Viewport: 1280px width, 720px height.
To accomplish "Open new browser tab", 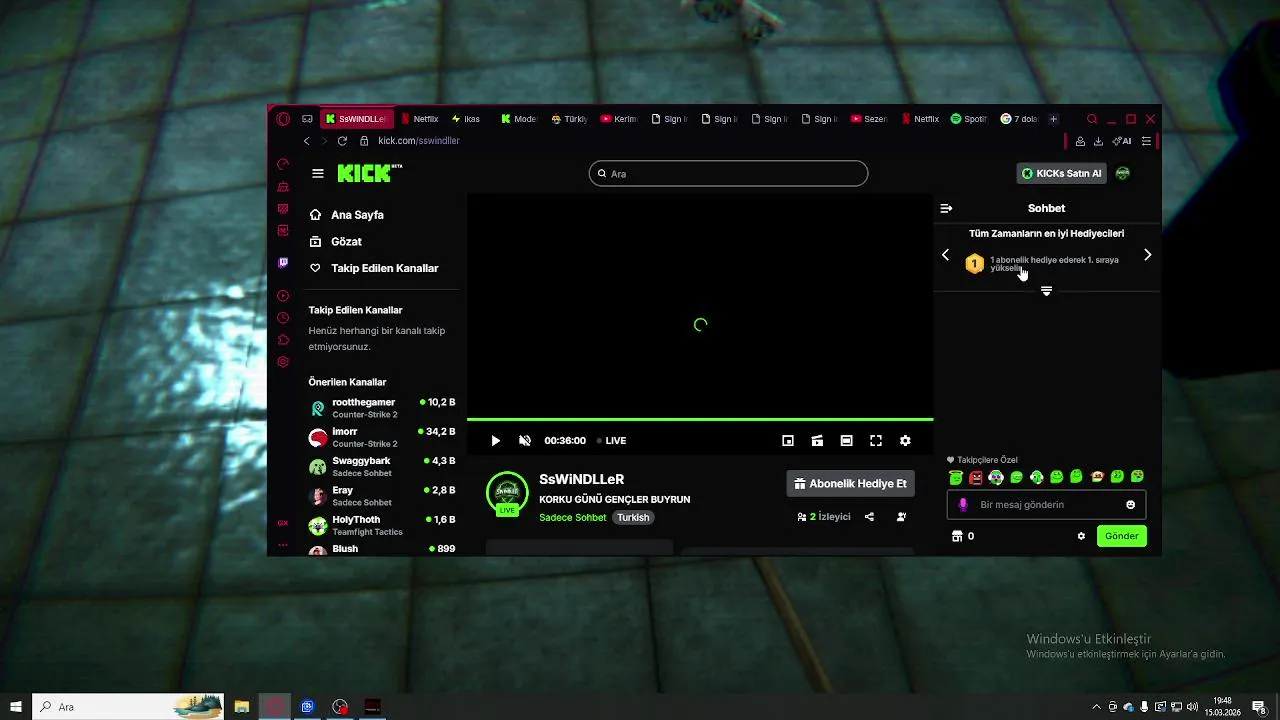I will (x=1053, y=119).
